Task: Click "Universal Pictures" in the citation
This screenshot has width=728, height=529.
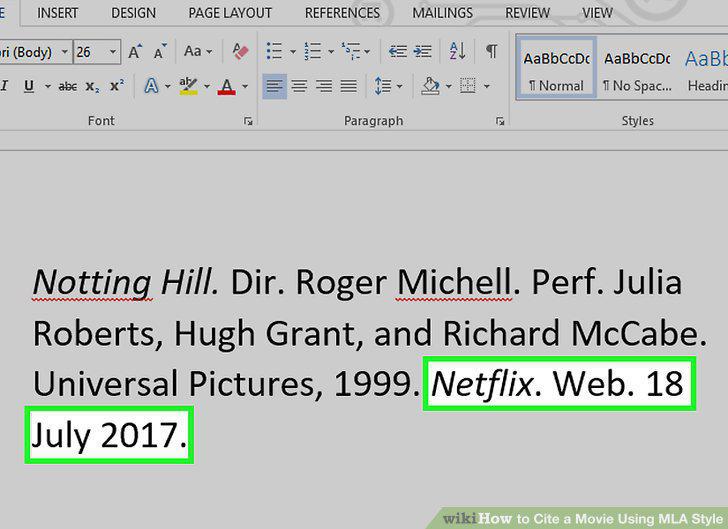Action: tap(175, 384)
